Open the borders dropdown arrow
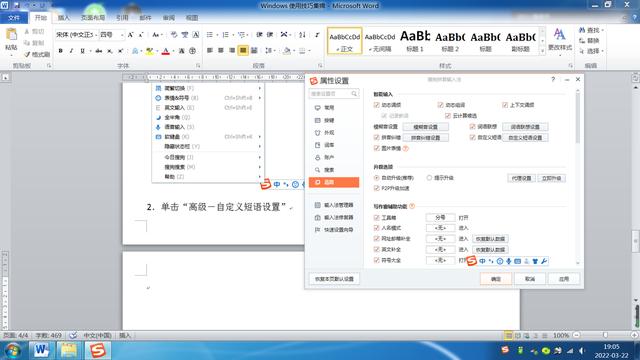The image size is (640, 360). point(309,51)
